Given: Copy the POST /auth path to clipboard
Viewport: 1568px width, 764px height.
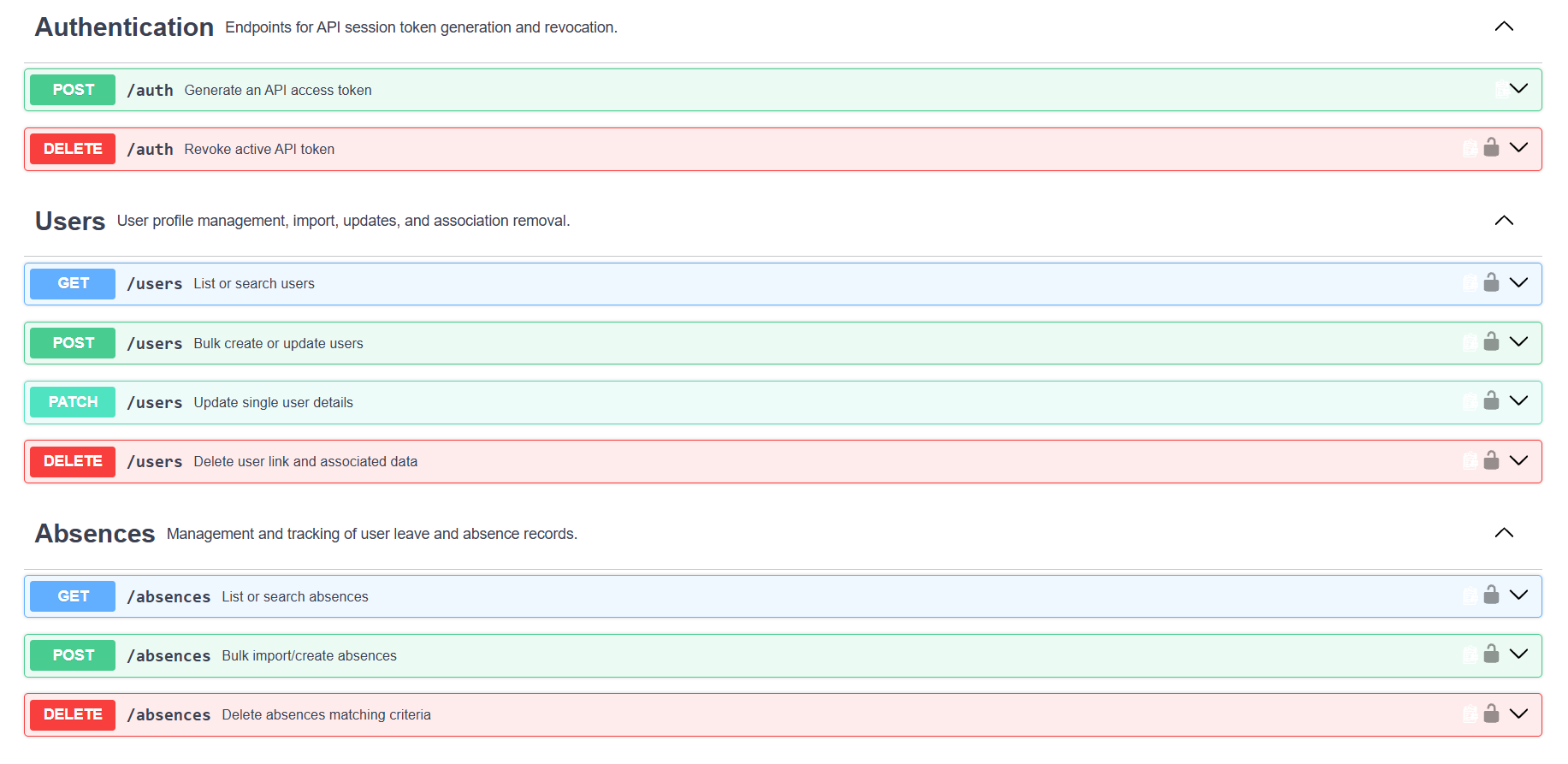Looking at the screenshot, I should pyautogui.click(x=1501, y=89).
